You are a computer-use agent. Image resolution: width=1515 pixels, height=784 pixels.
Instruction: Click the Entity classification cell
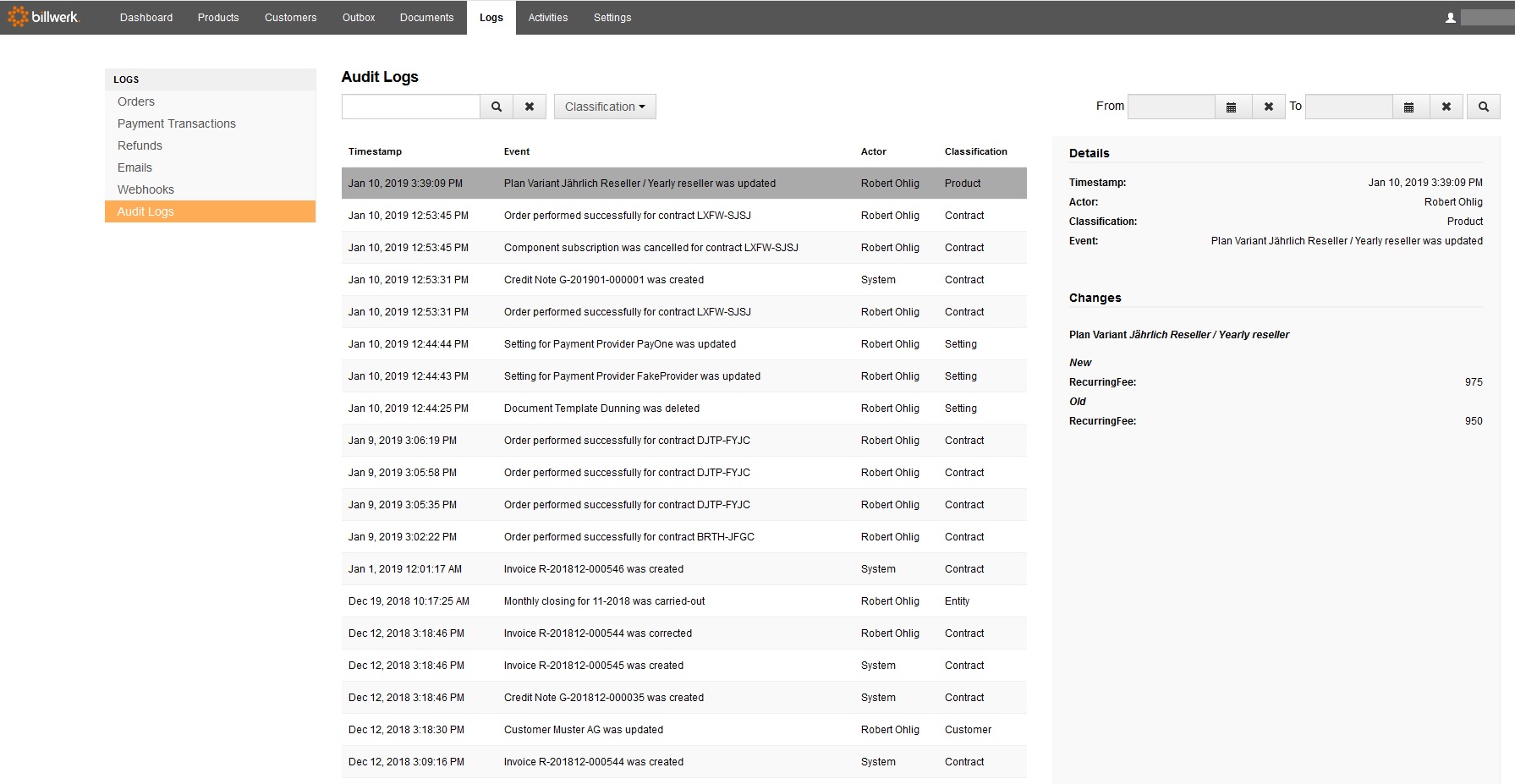click(x=958, y=601)
